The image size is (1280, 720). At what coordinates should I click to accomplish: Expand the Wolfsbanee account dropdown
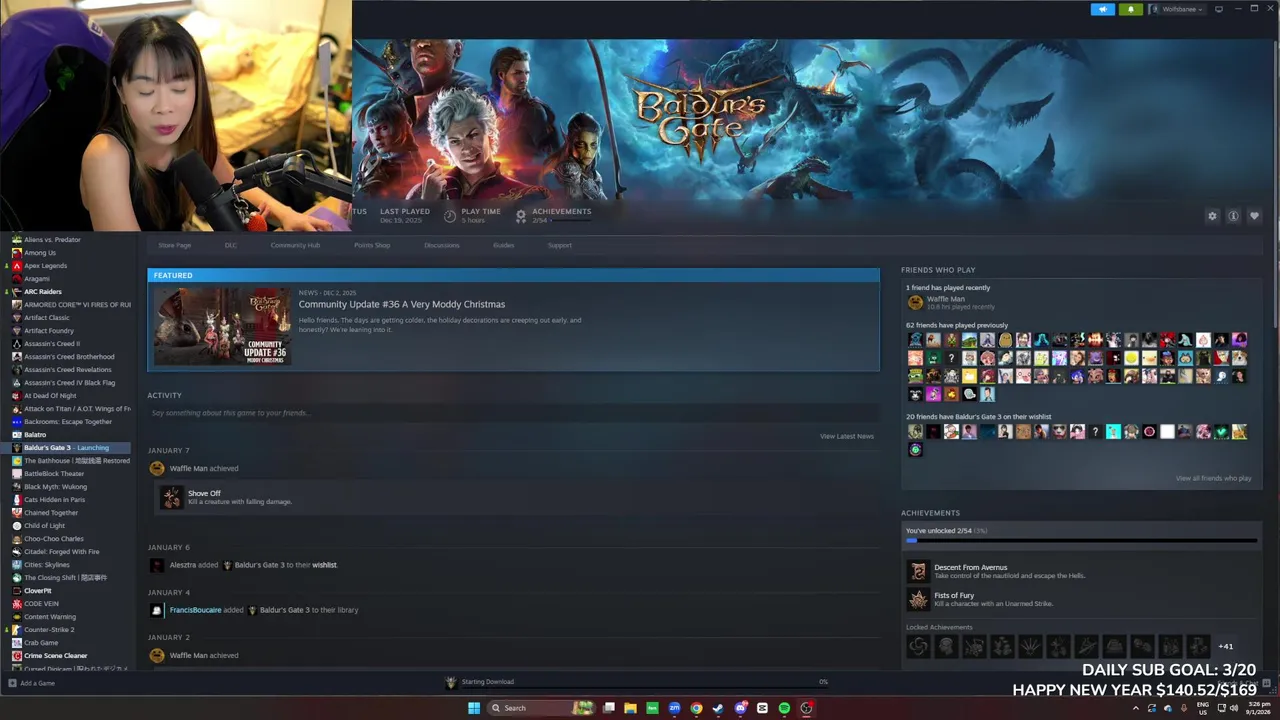[x=1179, y=9]
